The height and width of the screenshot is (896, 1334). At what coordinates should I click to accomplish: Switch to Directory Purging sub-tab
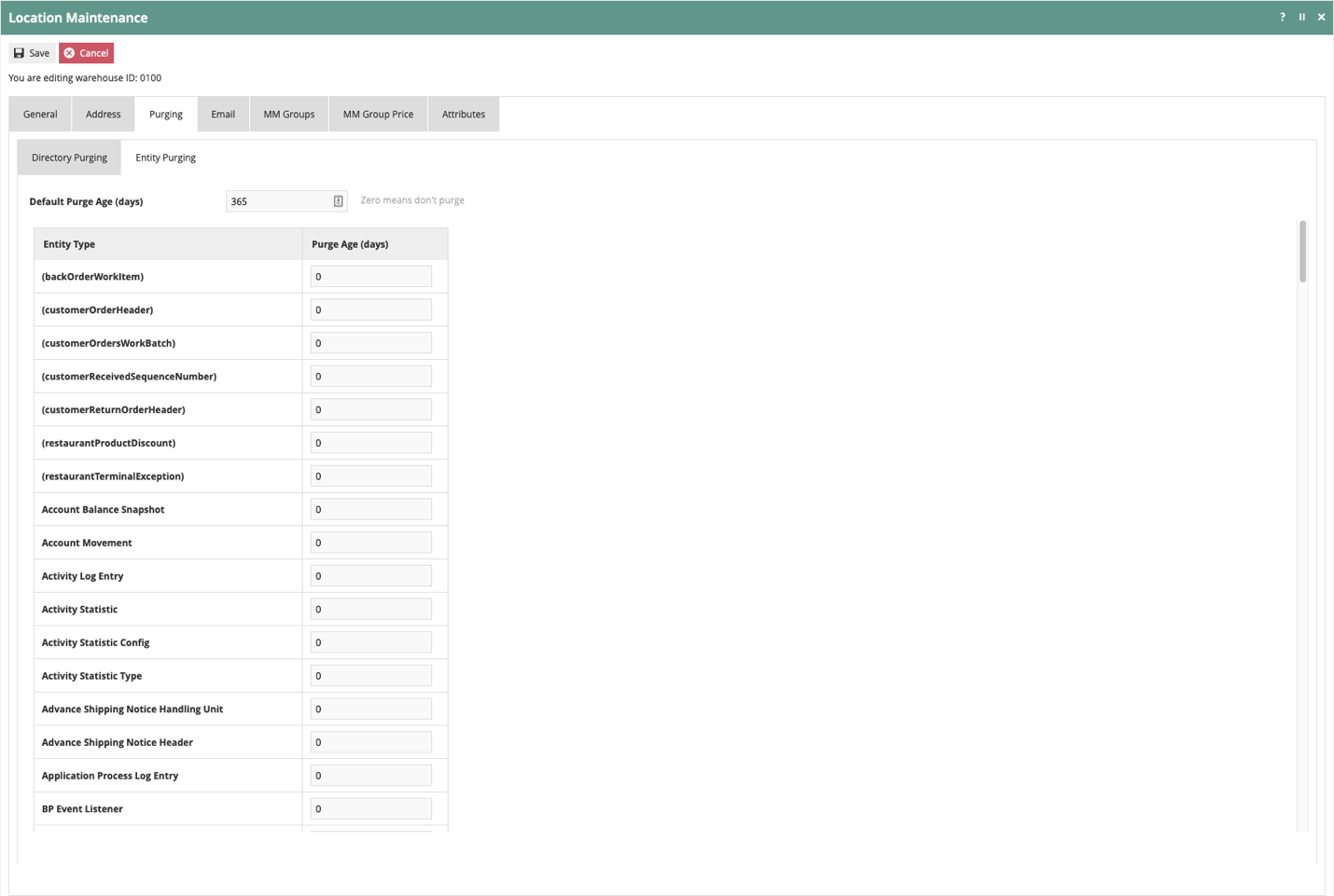click(x=69, y=158)
